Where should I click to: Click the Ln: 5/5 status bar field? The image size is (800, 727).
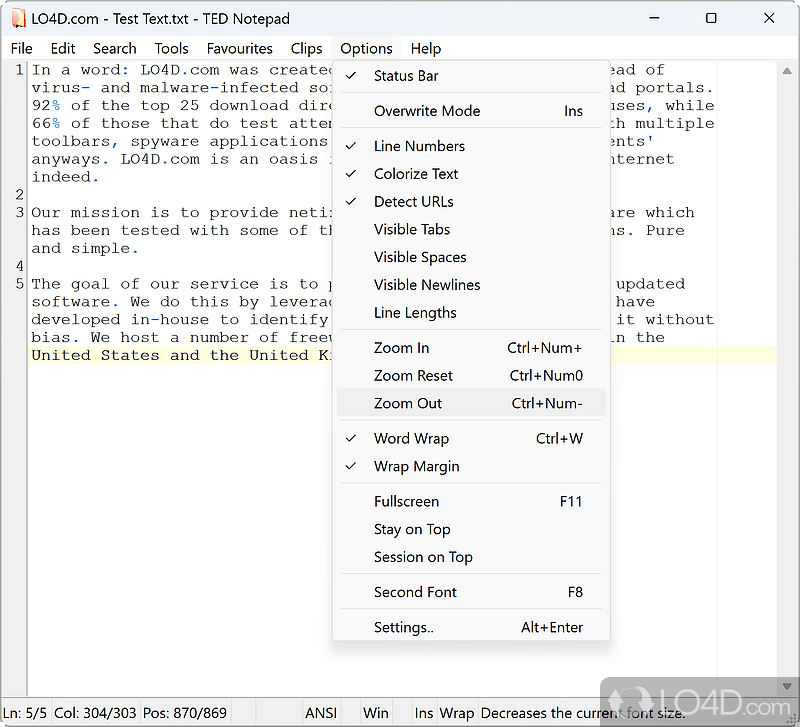click(x=24, y=713)
